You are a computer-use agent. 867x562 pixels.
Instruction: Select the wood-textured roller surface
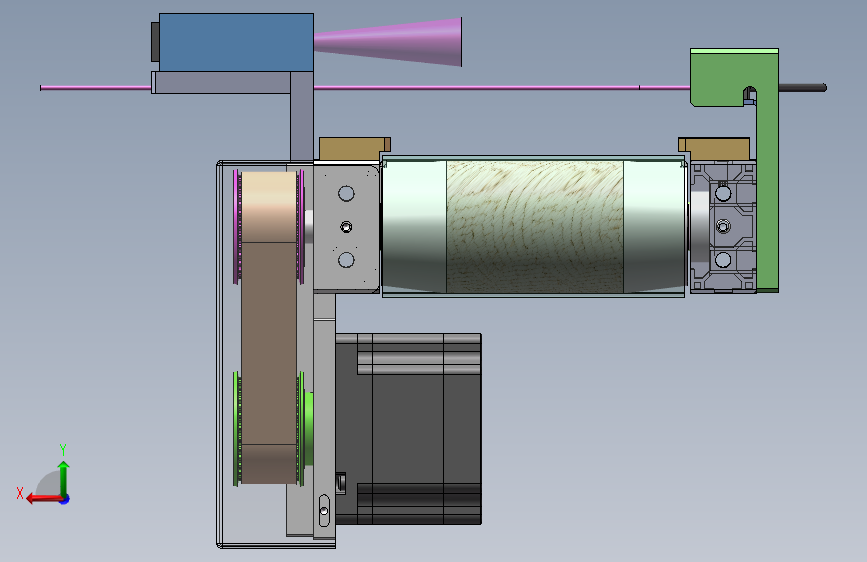point(535,227)
